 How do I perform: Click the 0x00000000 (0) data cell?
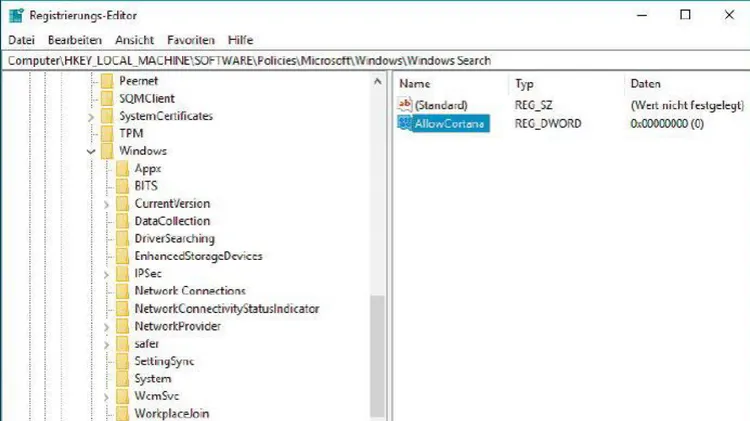click(x=667, y=123)
